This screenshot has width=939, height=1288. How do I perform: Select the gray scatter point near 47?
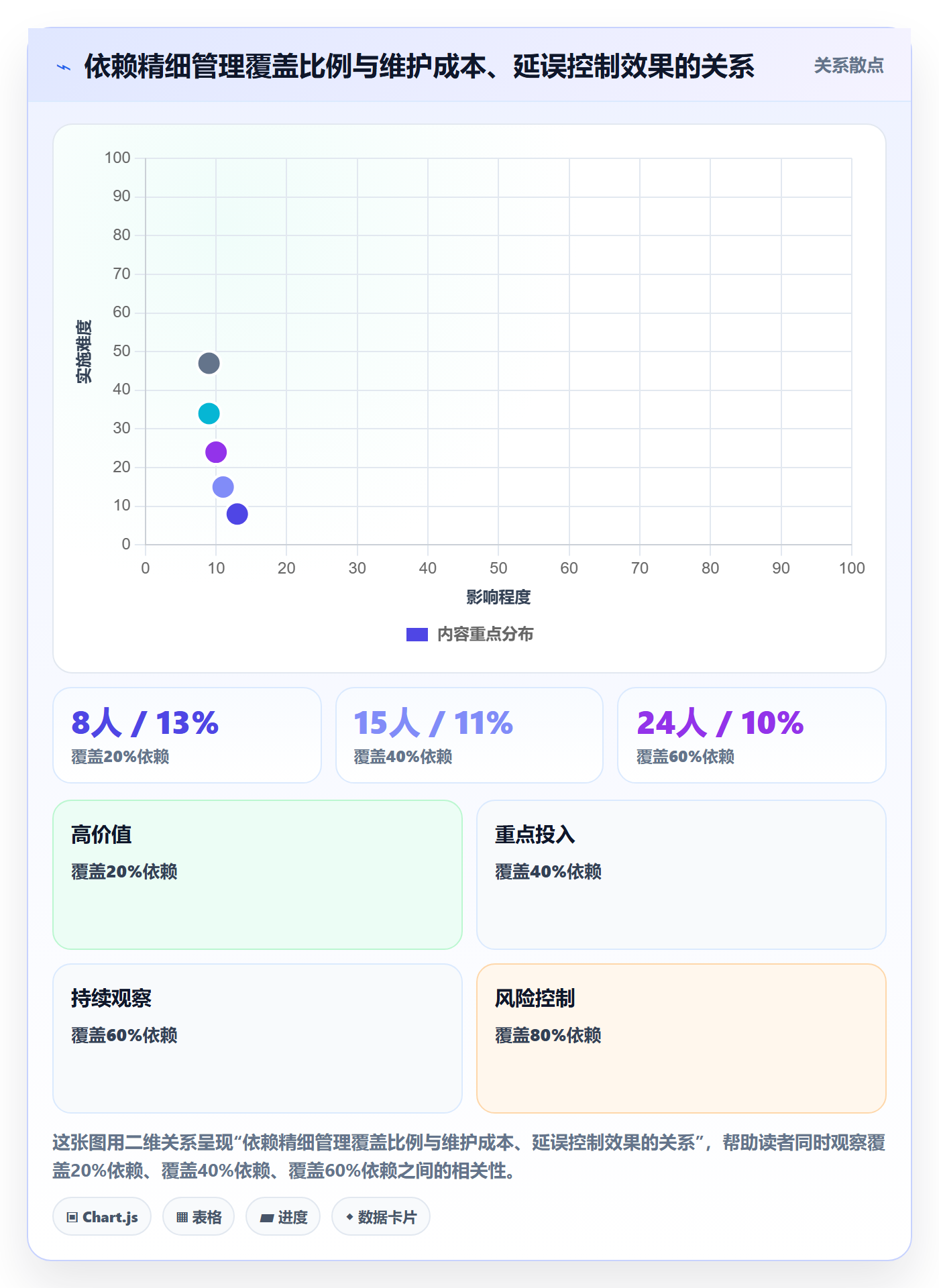pos(209,364)
